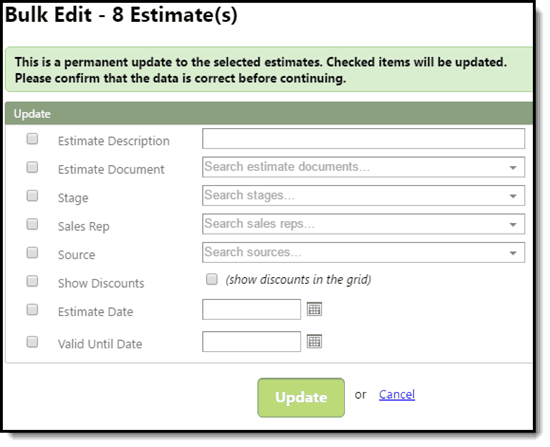
Task: Check the Show Discounts row checkbox
Action: click(x=32, y=281)
